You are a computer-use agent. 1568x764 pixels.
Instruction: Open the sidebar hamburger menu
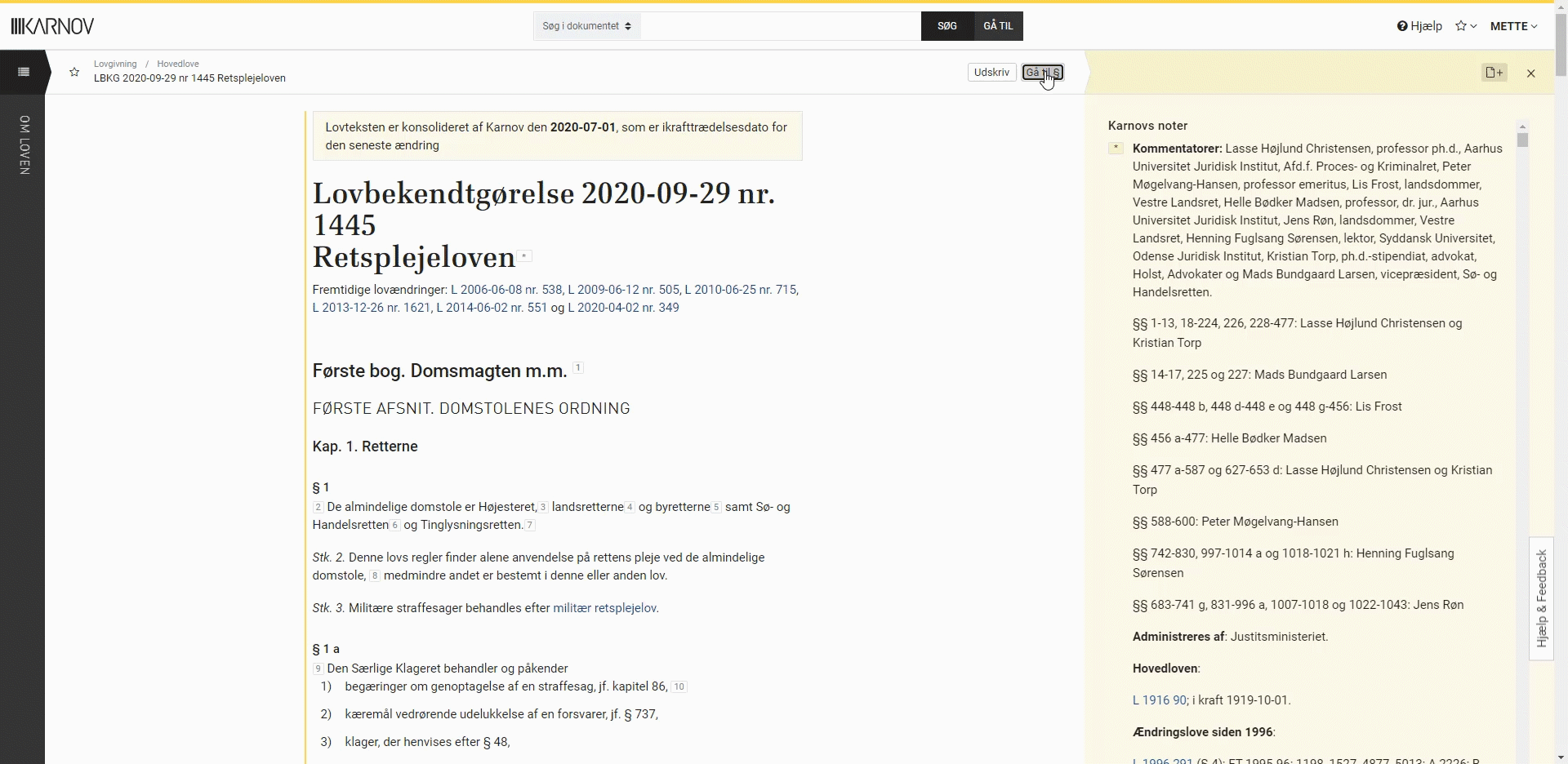(23, 72)
